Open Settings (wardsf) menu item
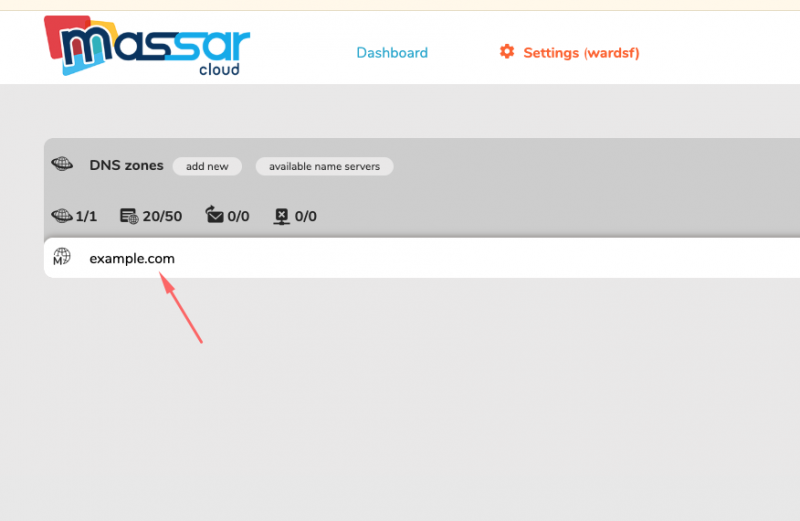This screenshot has width=800, height=521. pyautogui.click(x=581, y=53)
